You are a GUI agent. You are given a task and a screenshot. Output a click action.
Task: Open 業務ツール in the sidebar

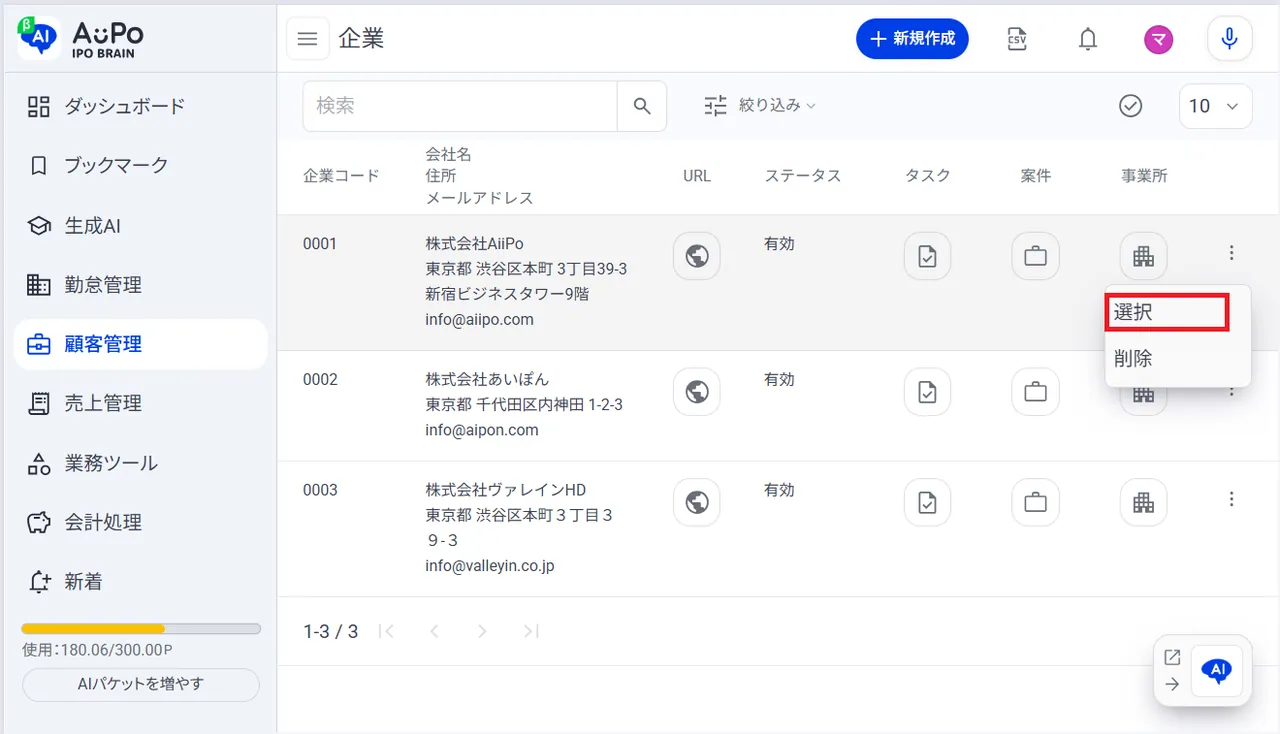[x=141, y=463]
